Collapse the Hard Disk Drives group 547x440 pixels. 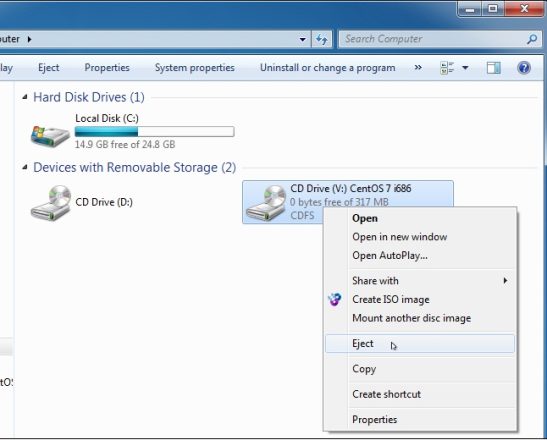point(25,97)
